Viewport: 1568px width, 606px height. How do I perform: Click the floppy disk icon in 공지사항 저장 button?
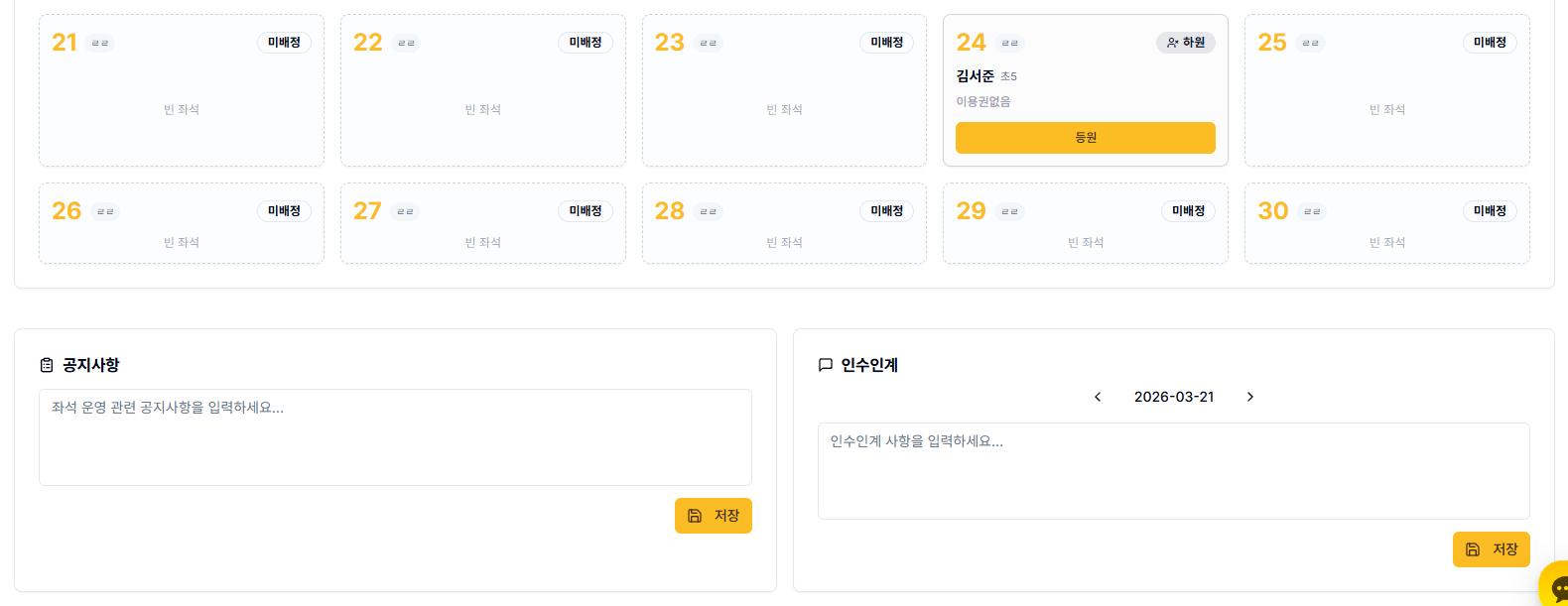pos(693,516)
